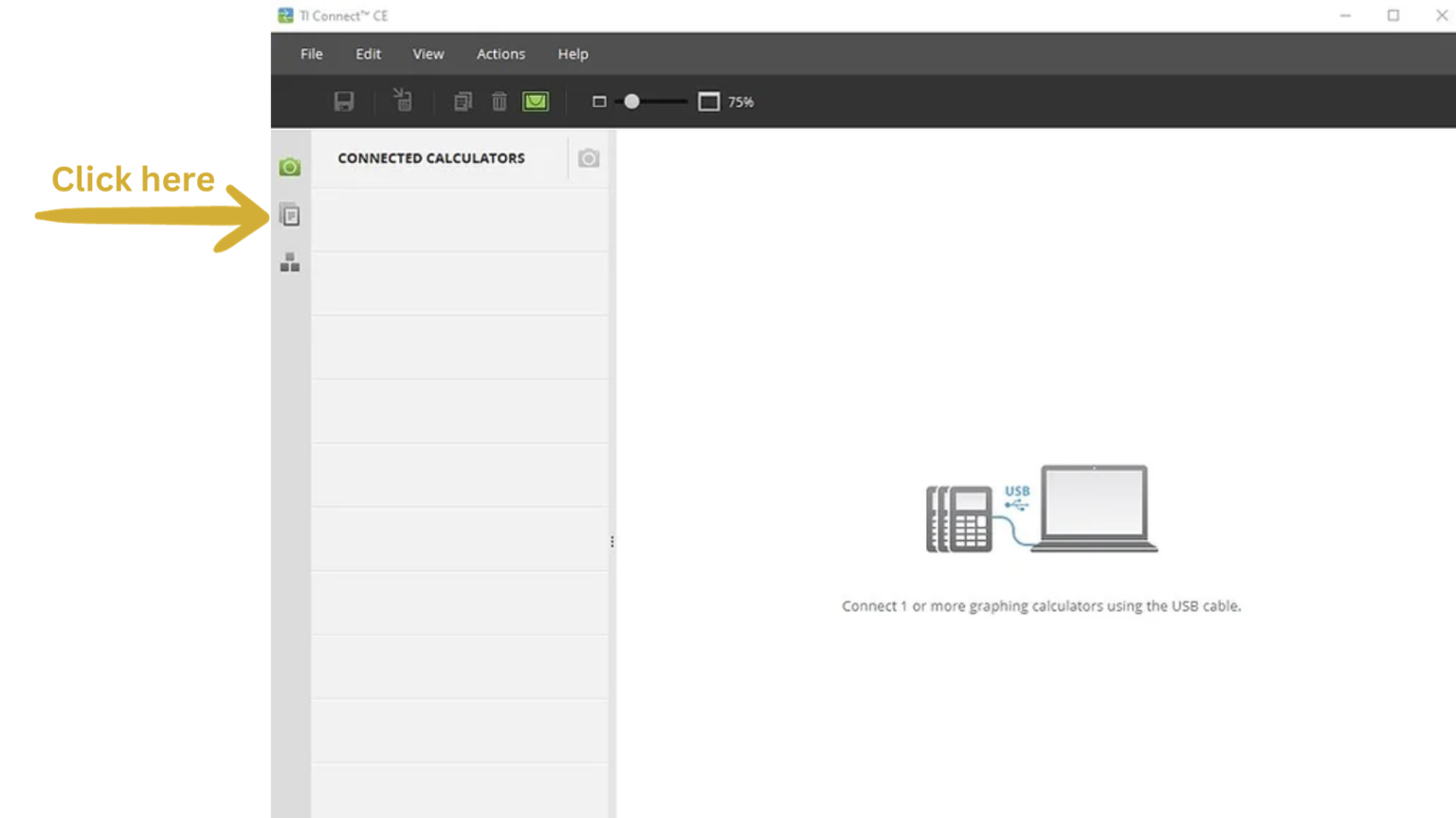Click the small thumbnail-size square icon
Viewport: 1456px width, 818px height.
(x=599, y=100)
